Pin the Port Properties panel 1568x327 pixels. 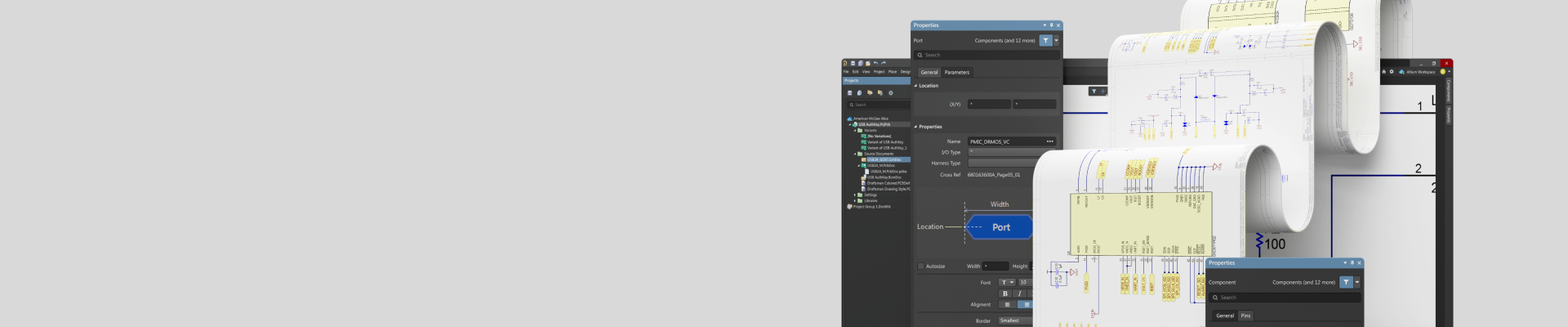tap(1051, 25)
